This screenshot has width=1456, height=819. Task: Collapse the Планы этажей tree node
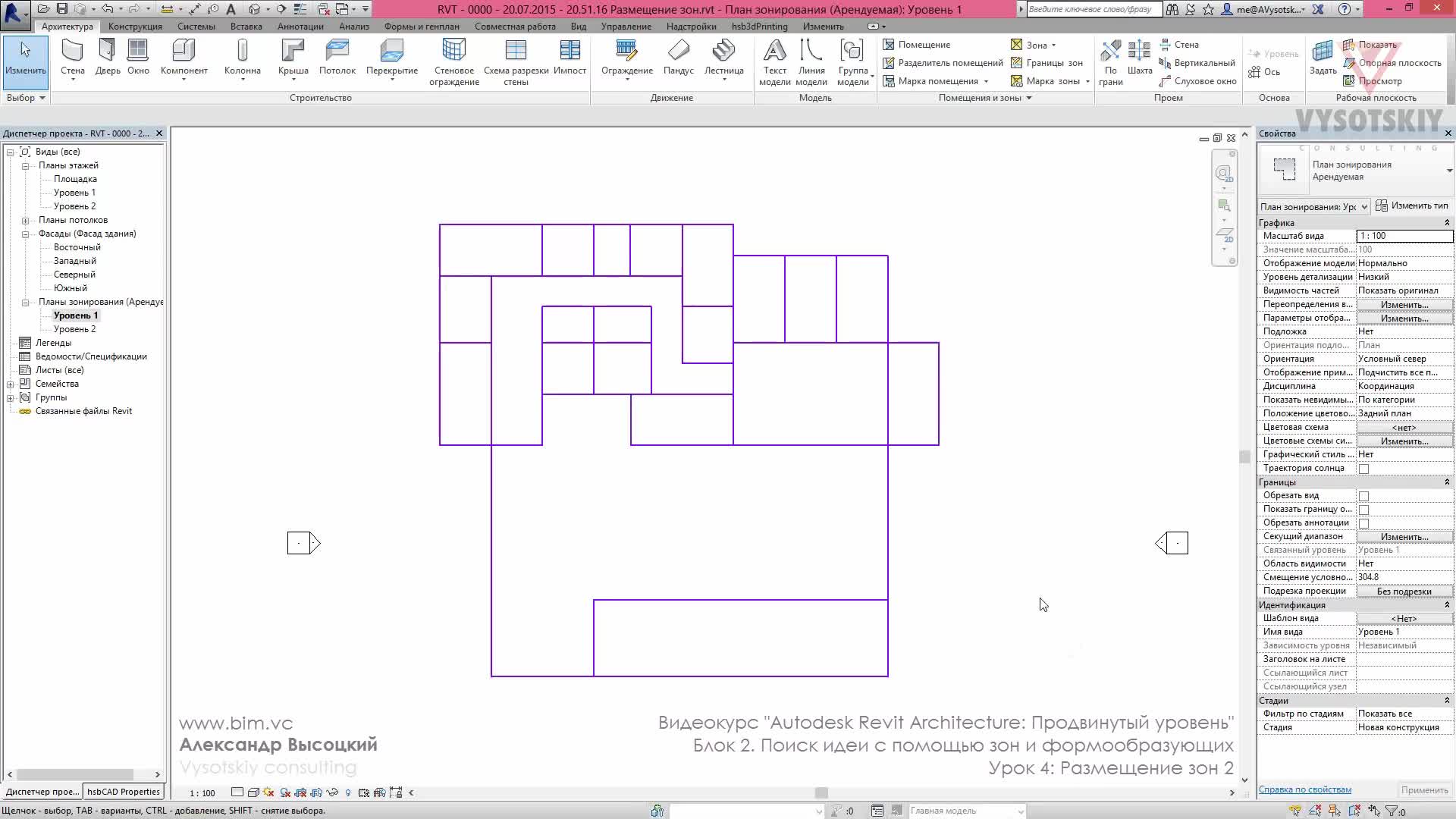click(25, 166)
